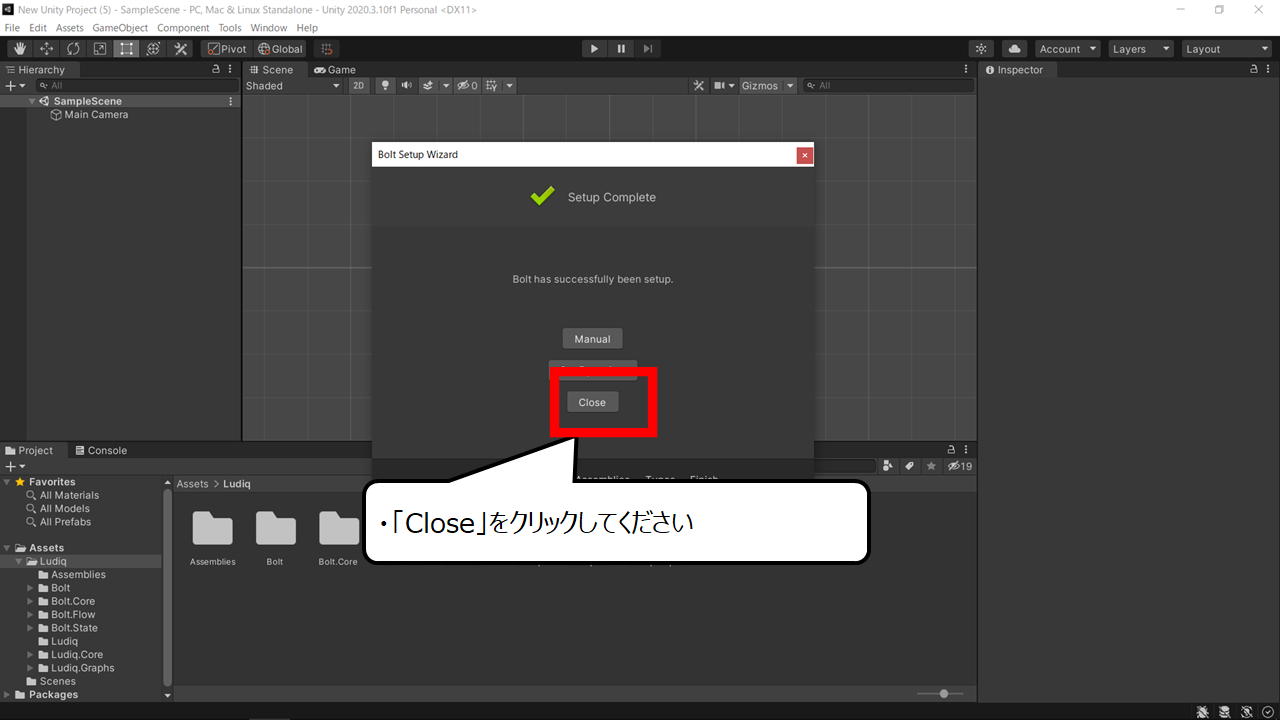Image resolution: width=1280 pixels, height=720 pixels.
Task: Toggle scene audio speaker icon
Action: (406, 86)
